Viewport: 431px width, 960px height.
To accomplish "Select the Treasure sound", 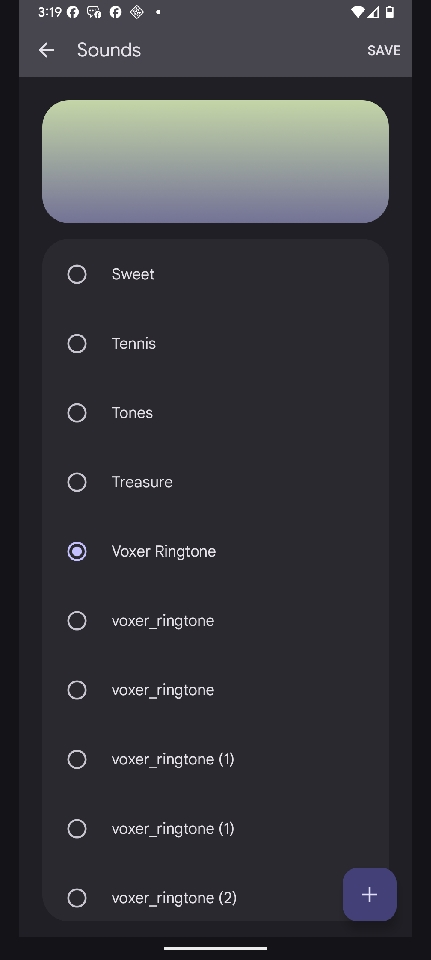I will tap(216, 482).
